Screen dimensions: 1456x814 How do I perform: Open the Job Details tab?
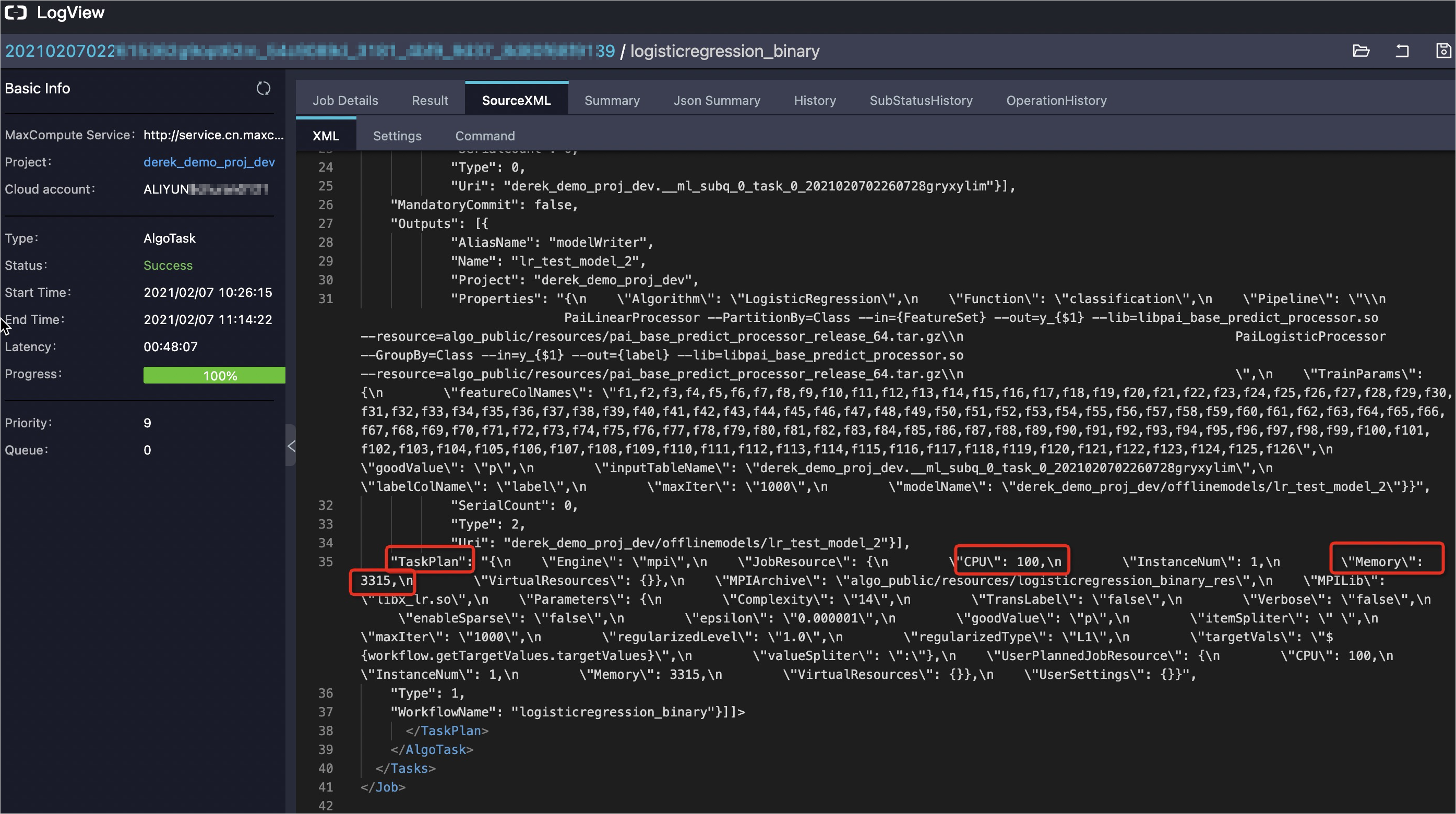click(x=345, y=100)
